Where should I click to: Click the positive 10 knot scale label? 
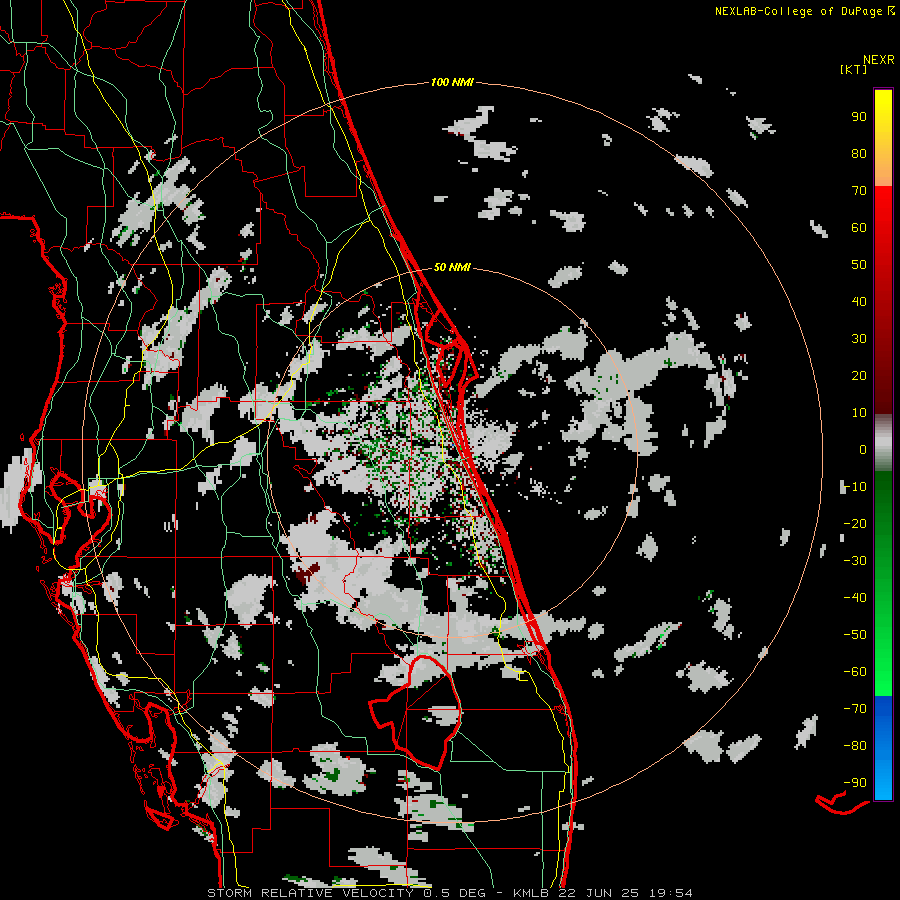pos(859,413)
